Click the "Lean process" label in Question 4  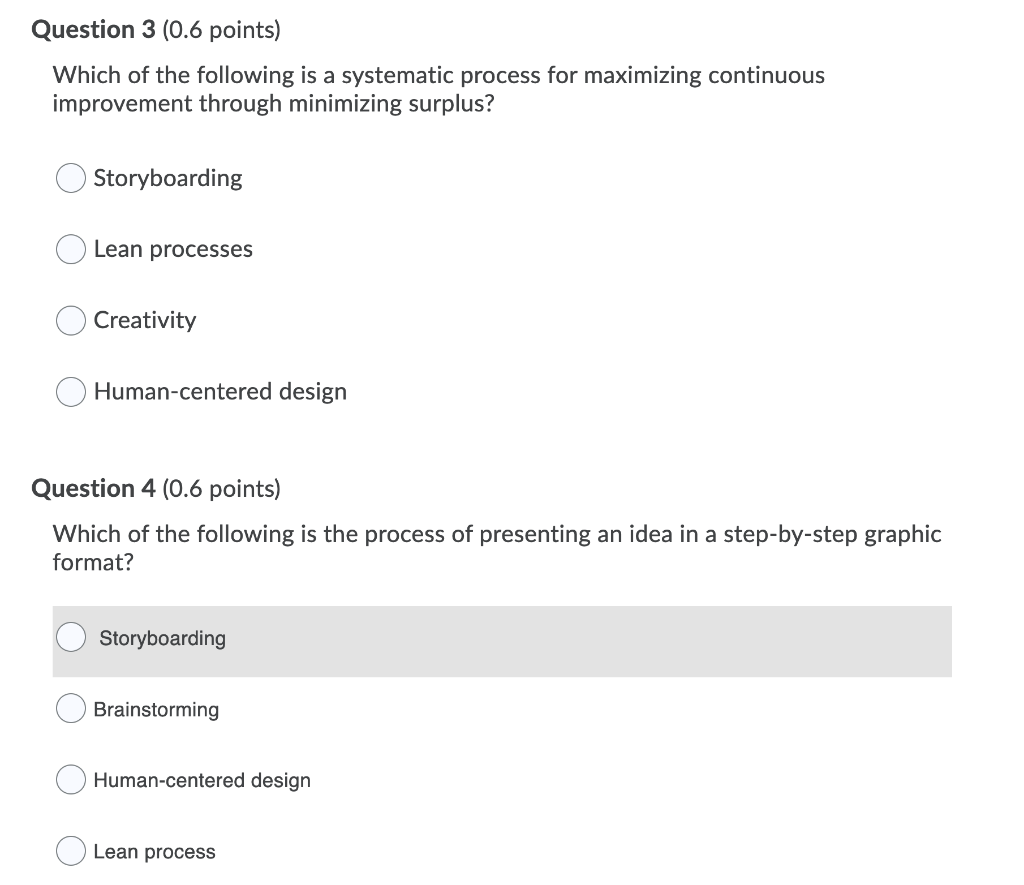point(154,852)
